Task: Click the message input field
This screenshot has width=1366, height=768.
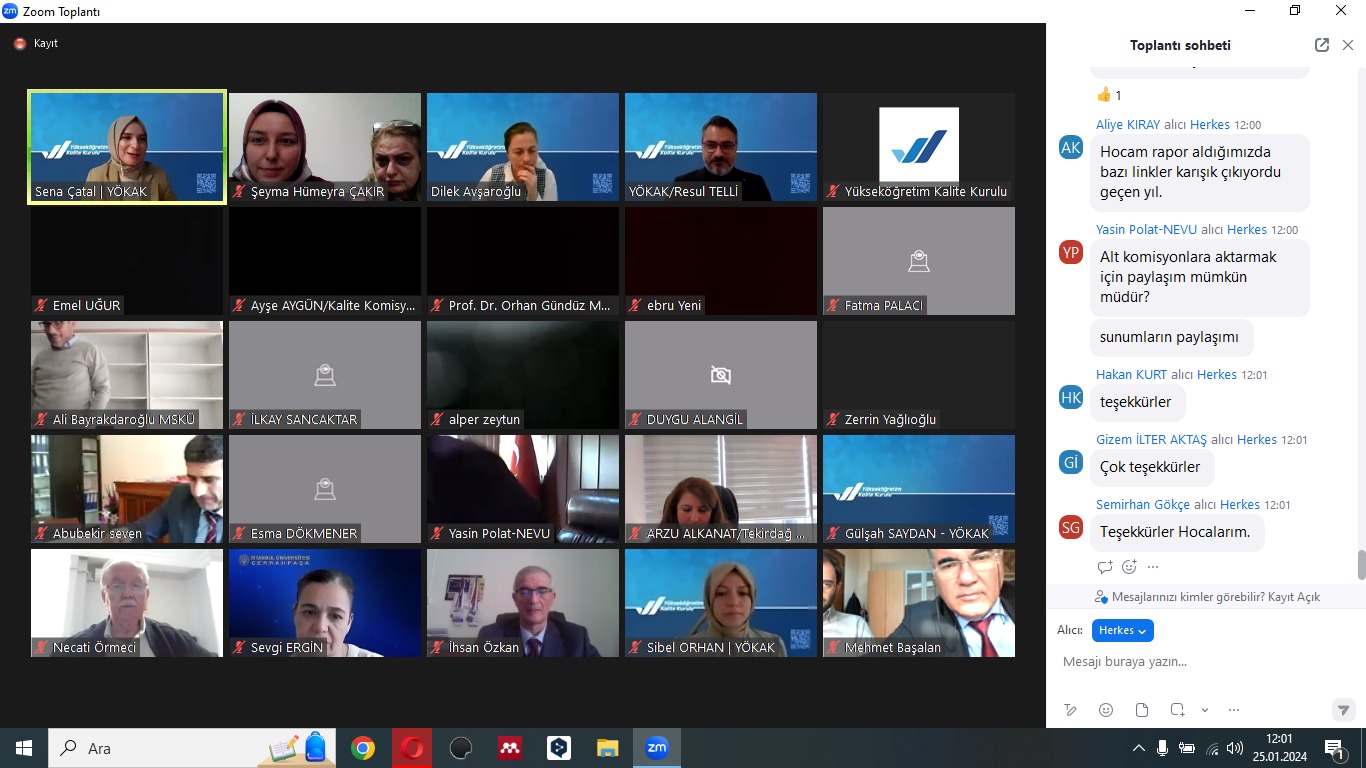Action: (x=1190, y=662)
